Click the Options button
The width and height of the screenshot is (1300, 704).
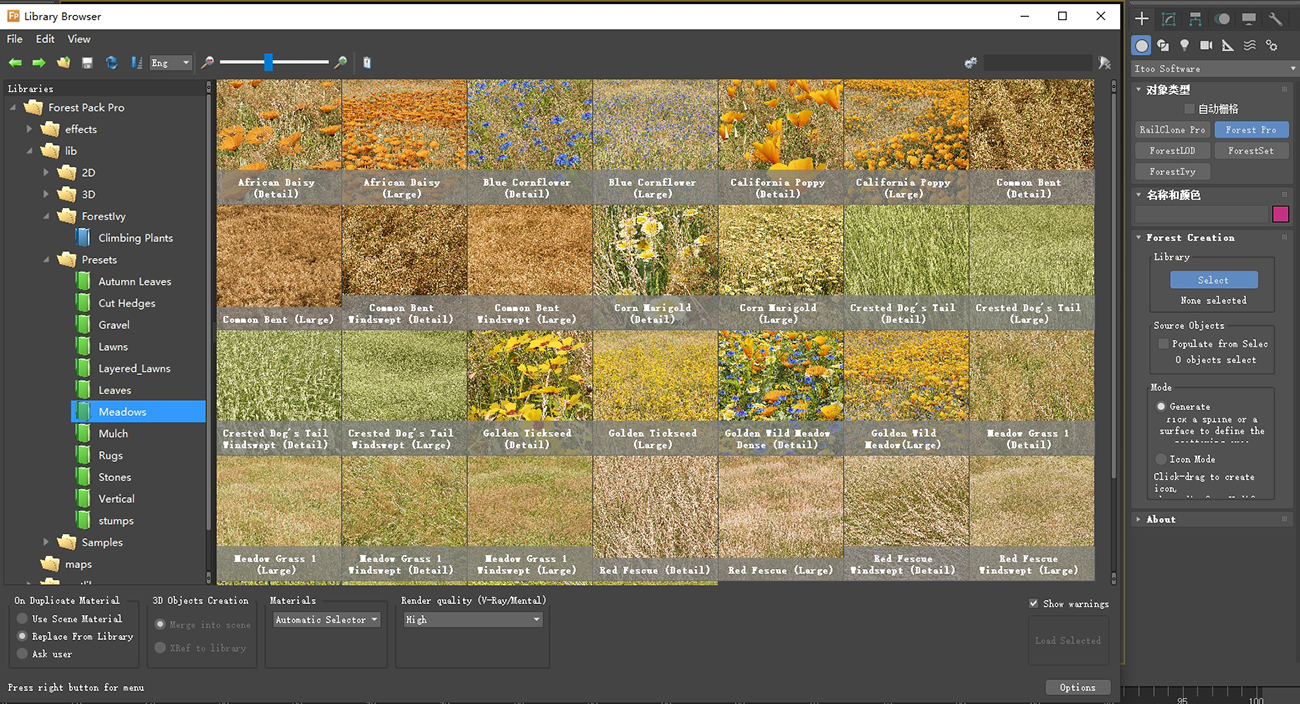pyautogui.click(x=1078, y=688)
